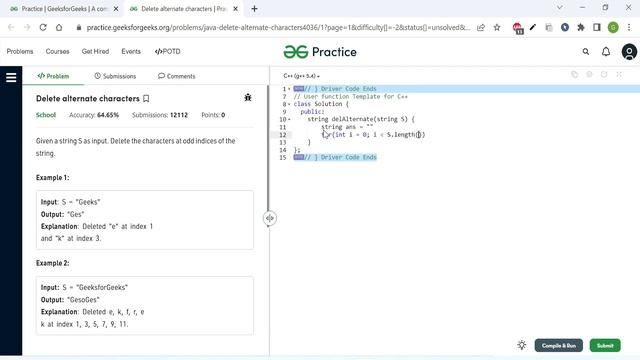Collapse the fold arrow on line 1
640x360 pixels.
coord(289,89)
